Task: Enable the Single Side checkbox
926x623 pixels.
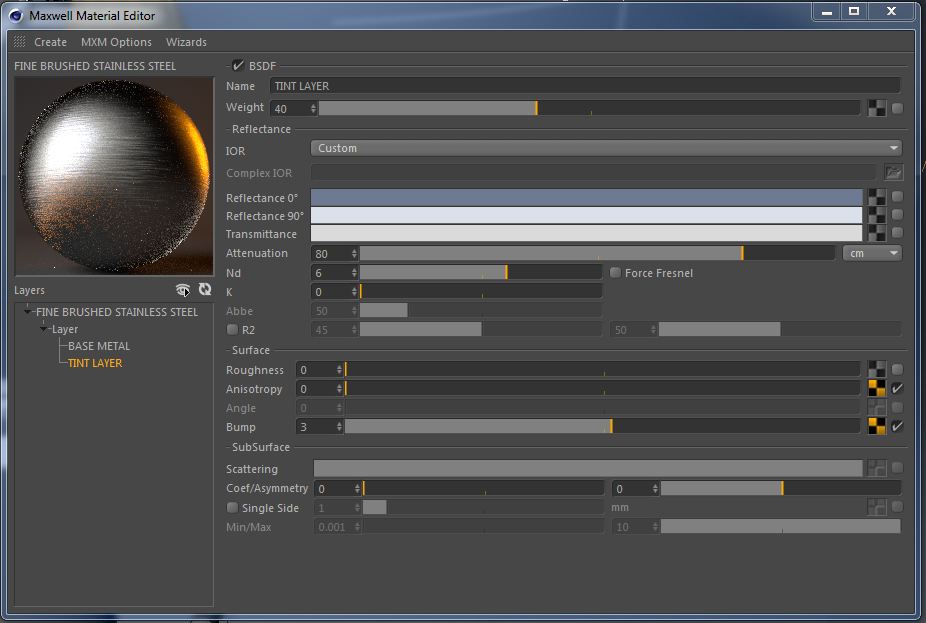Action: pos(233,508)
